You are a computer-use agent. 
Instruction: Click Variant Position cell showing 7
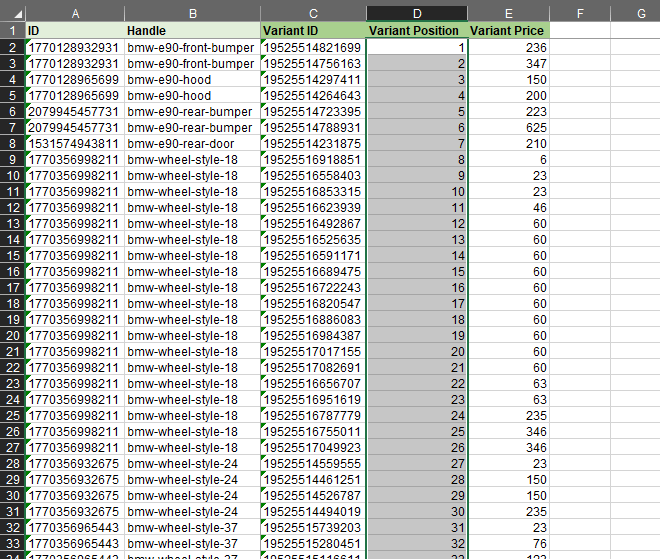point(417,144)
